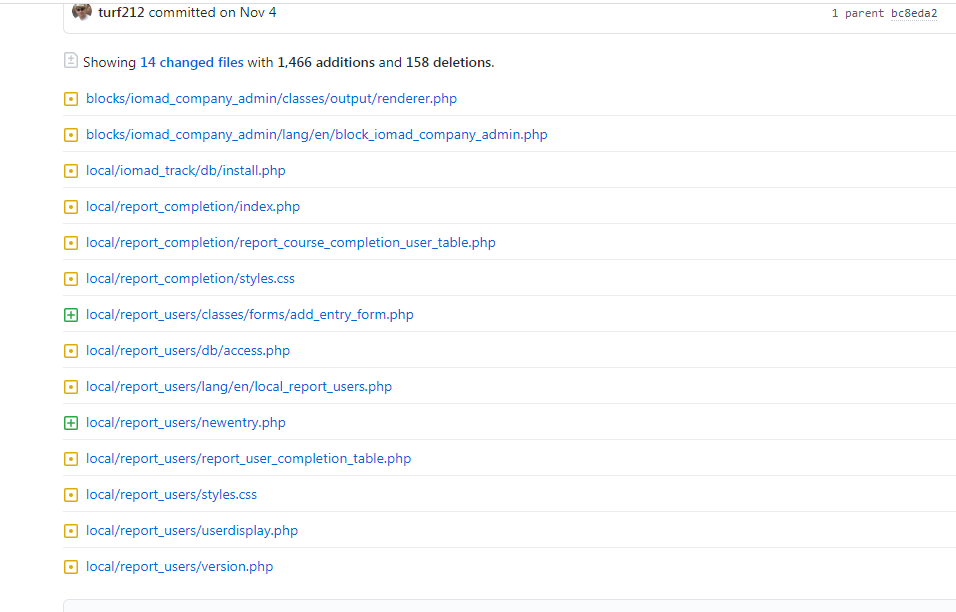
Task: Open classes/forms/add_entry_form.php file
Action: 249,315
